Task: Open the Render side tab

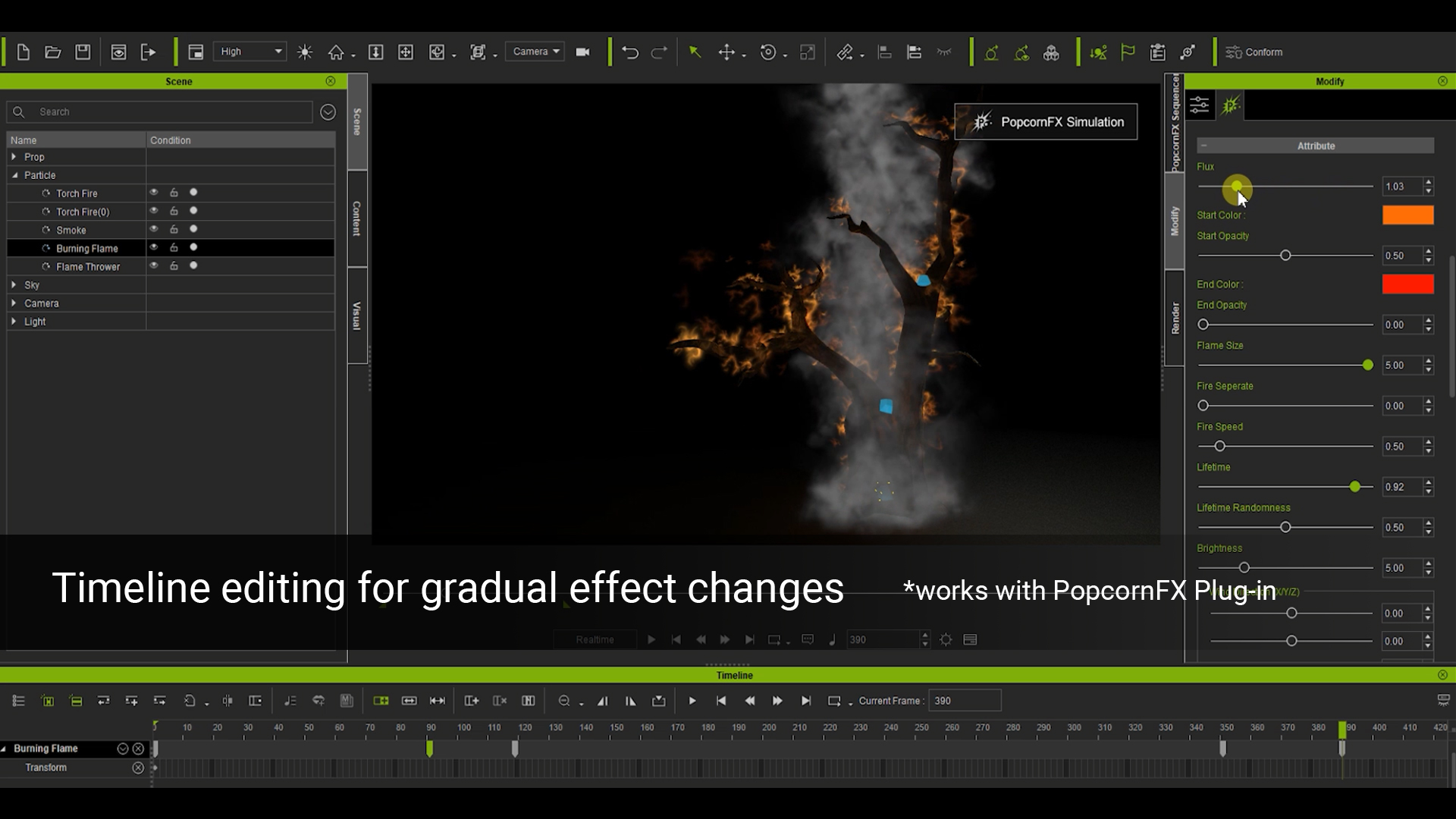Action: tap(1175, 318)
